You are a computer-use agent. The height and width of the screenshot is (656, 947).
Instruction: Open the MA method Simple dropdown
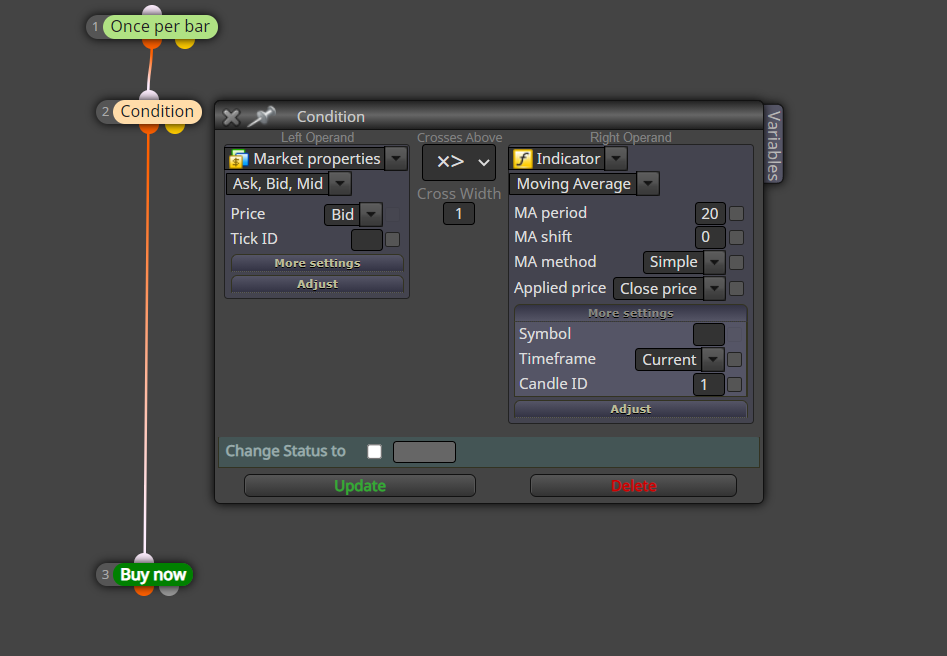pyautogui.click(x=714, y=262)
